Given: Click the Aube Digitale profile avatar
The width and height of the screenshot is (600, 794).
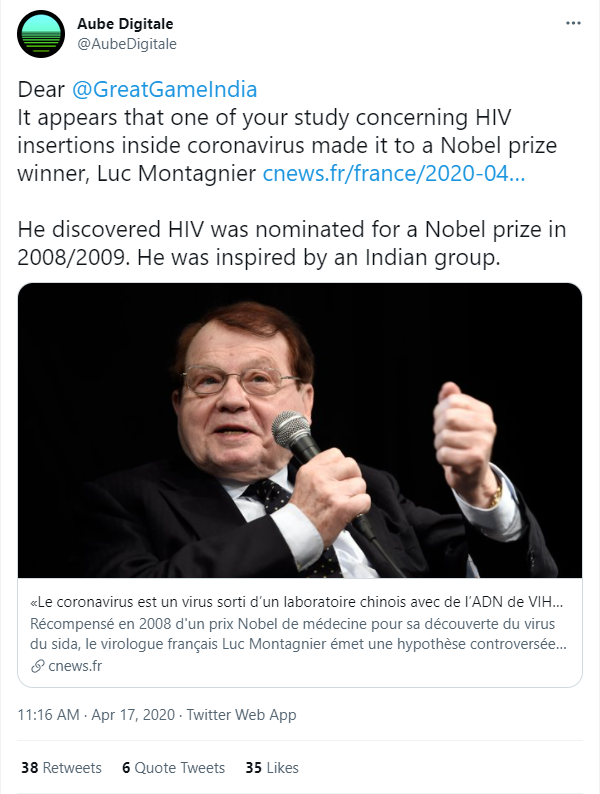Looking at the screenshot, I should point(41,34).
